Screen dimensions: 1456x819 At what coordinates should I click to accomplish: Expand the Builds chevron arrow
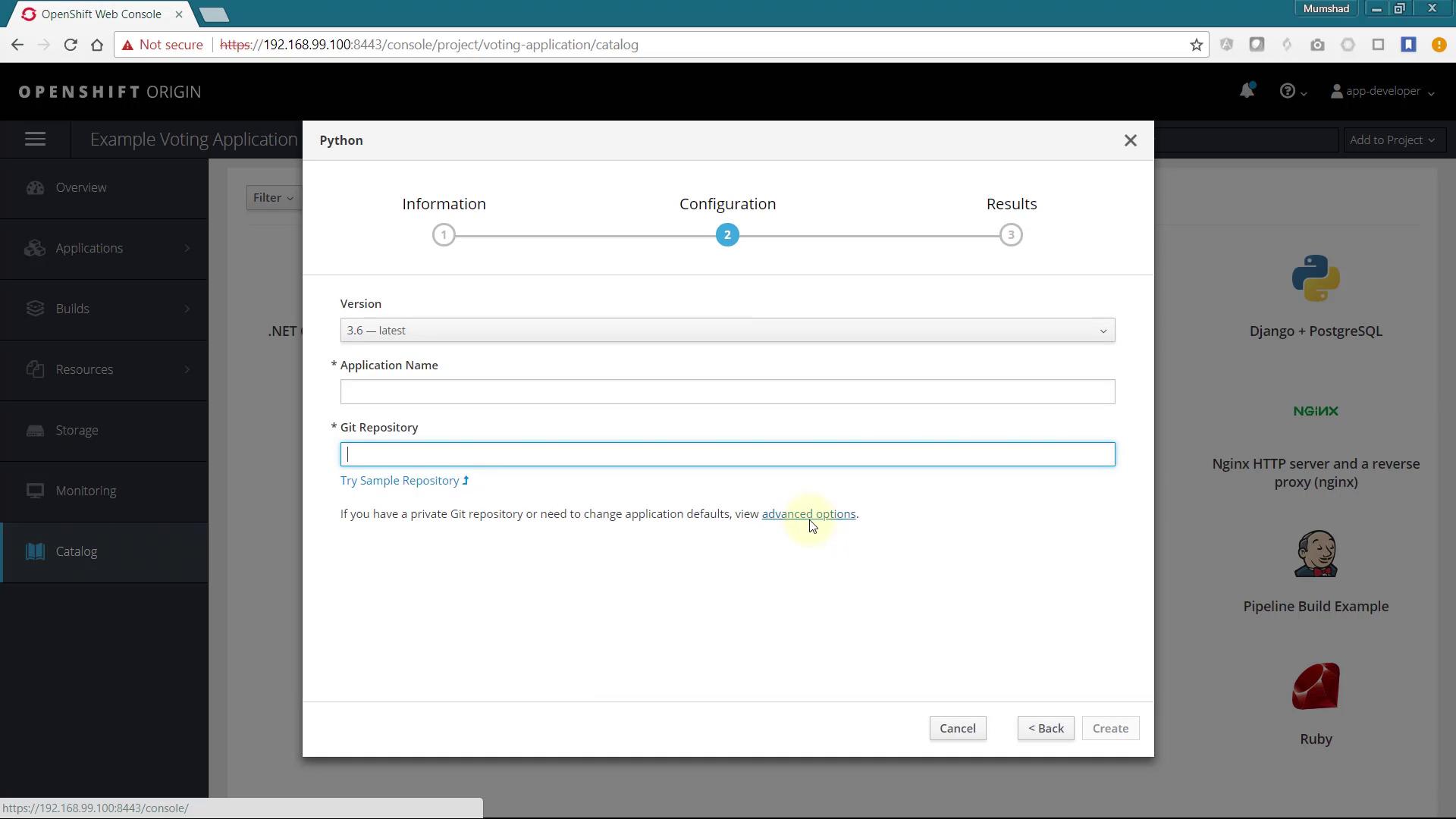(187, 309)
